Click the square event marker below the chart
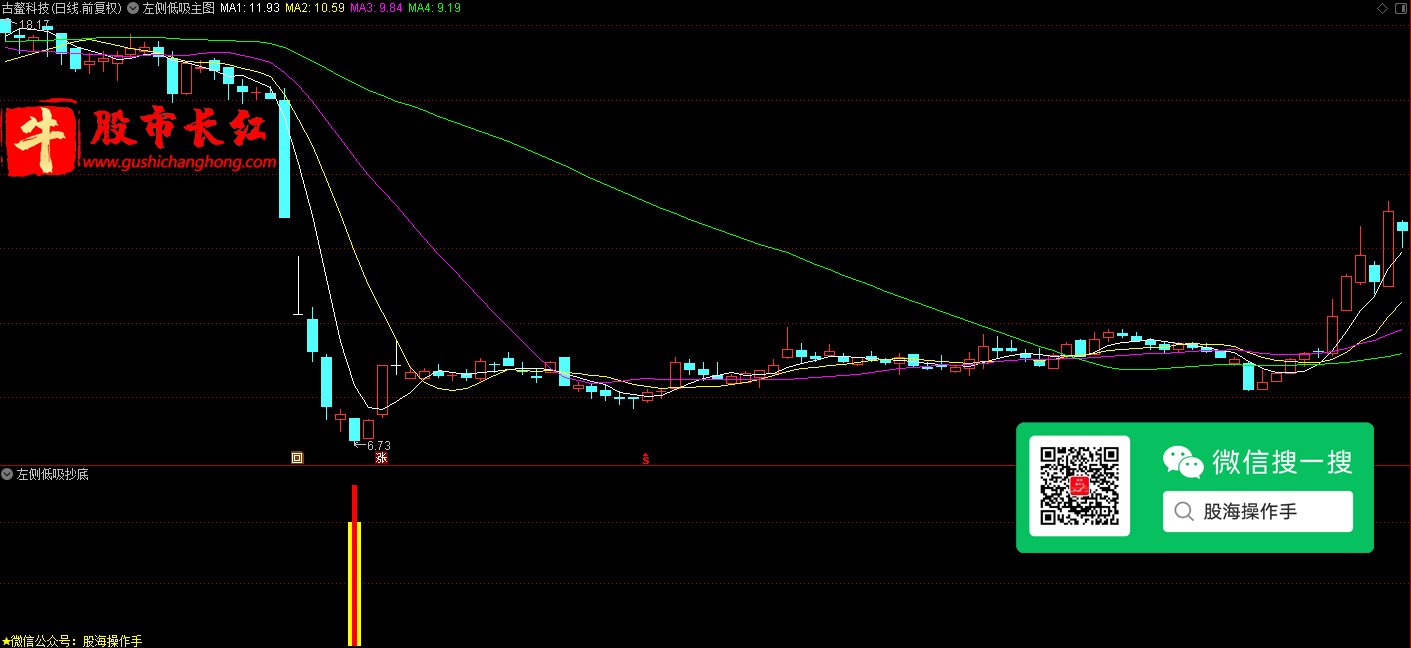This screenshot has height=648, width=1411. click(297, 458)
